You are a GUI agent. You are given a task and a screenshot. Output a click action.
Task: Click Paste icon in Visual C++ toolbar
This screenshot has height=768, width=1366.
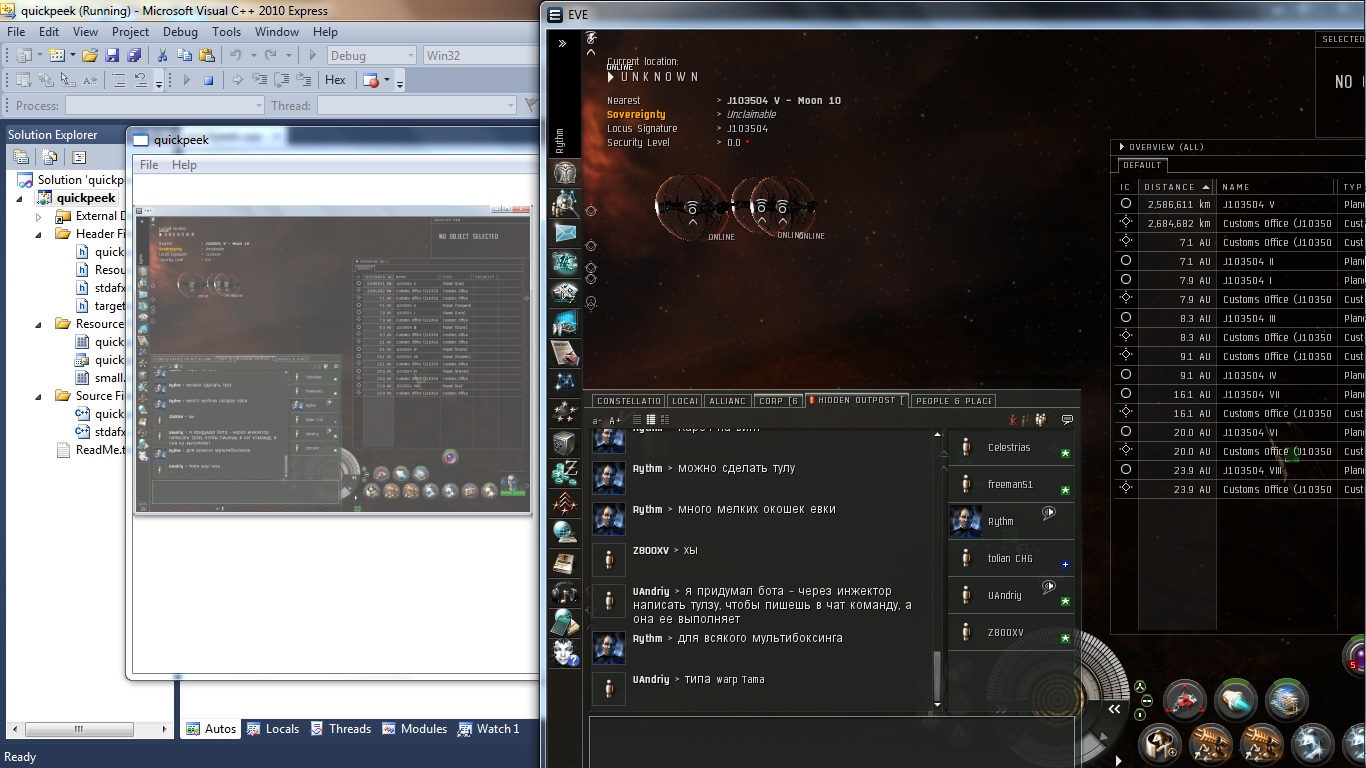point(207,55)
